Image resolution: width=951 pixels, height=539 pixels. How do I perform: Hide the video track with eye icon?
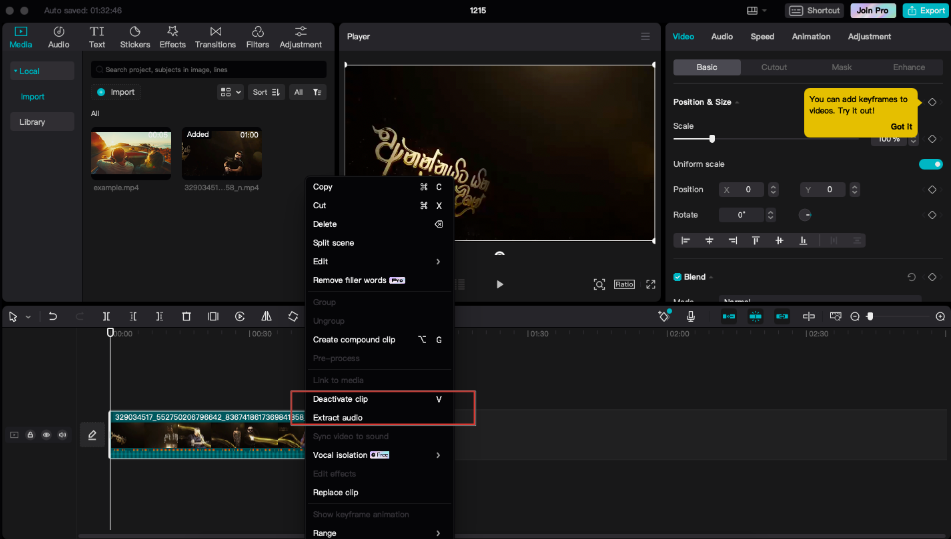tap(46, 435)
